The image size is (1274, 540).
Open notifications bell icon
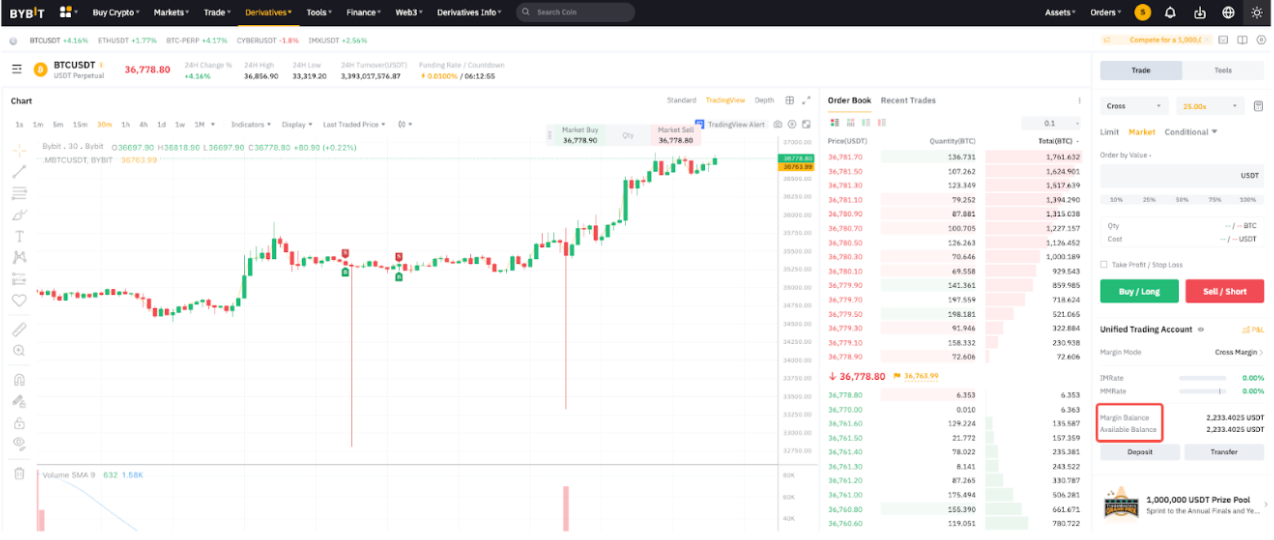tap(1171, 13)
